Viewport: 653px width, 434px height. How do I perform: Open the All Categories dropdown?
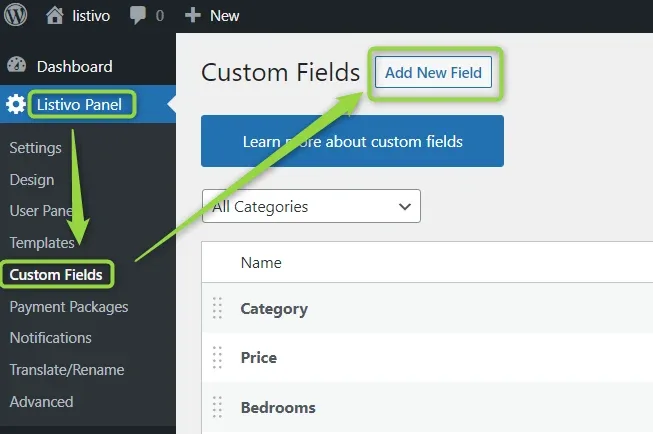click(x=311, y=206)
